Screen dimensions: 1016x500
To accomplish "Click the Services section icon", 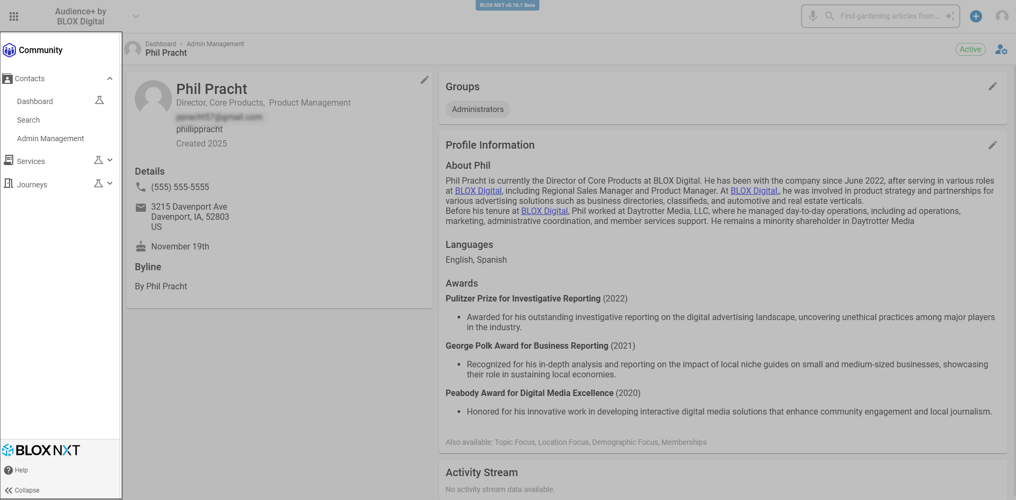I will pos(8,160).
